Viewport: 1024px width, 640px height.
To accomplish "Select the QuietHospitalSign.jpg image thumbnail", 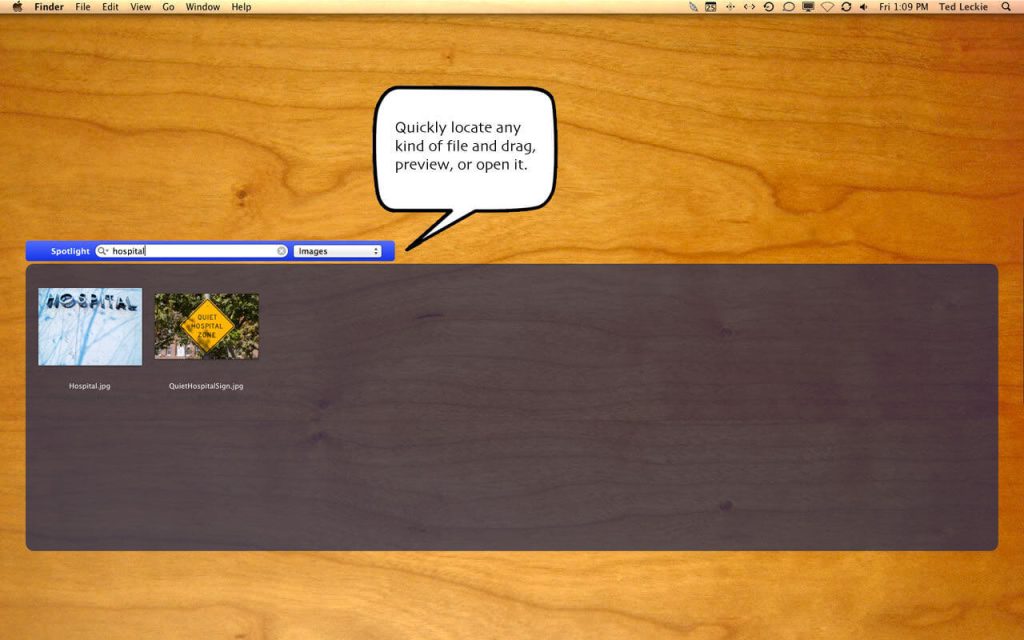I will point(206,326).
